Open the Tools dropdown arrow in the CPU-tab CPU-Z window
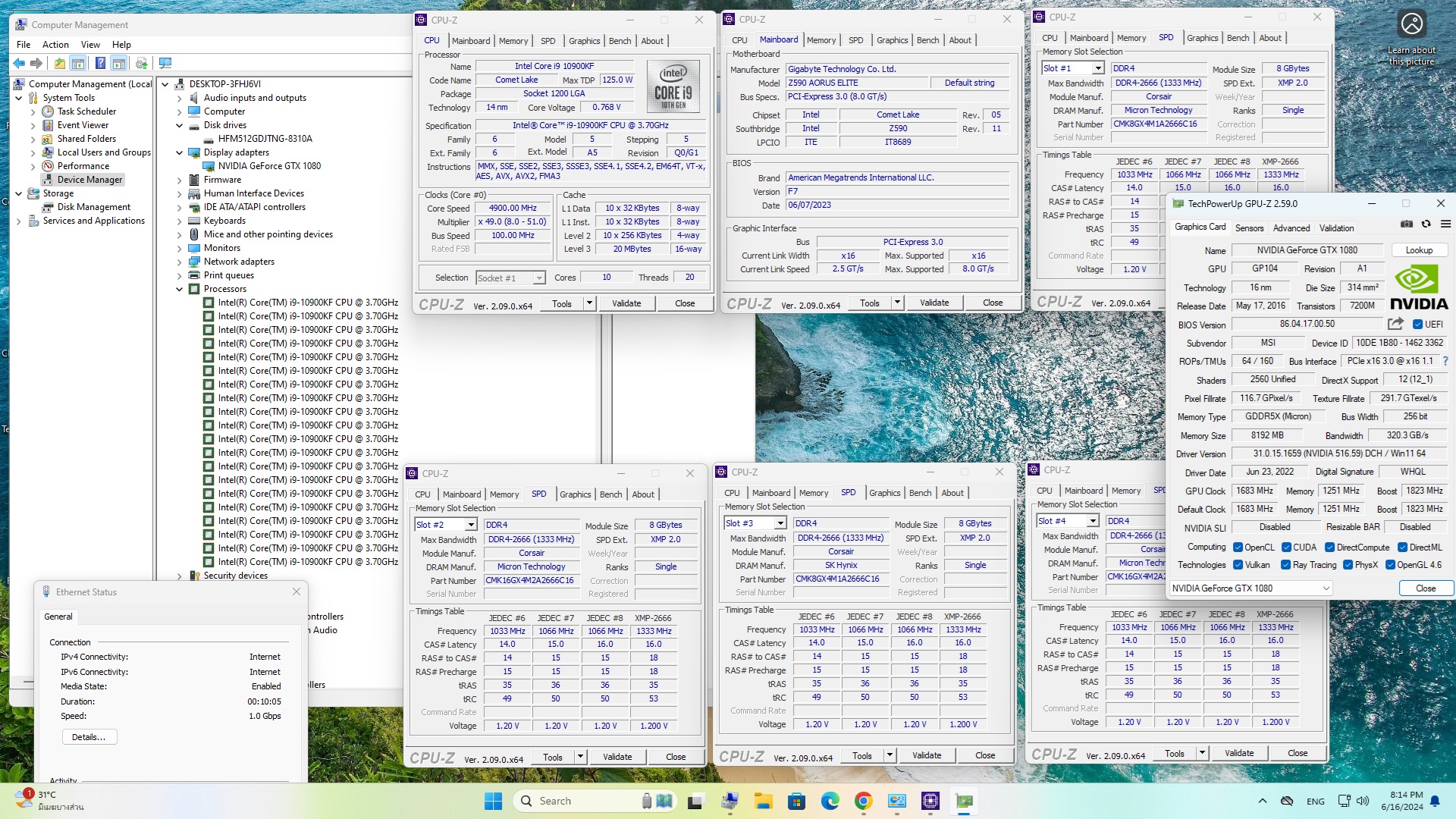Image resolution: width=1456 pixels, height=819 pixels. [x=589, y=303]
